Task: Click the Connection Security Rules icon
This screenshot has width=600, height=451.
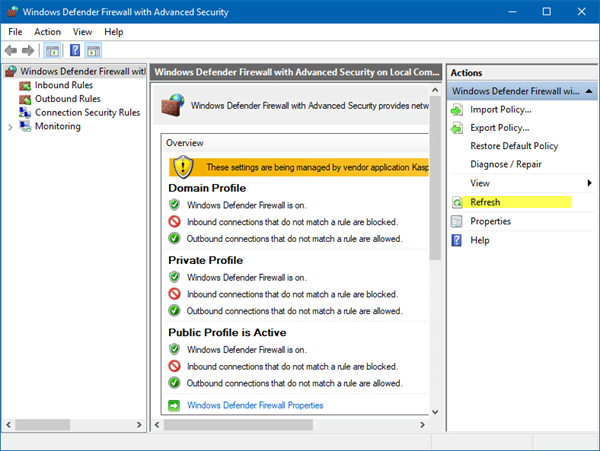Action: click(25, 112)
